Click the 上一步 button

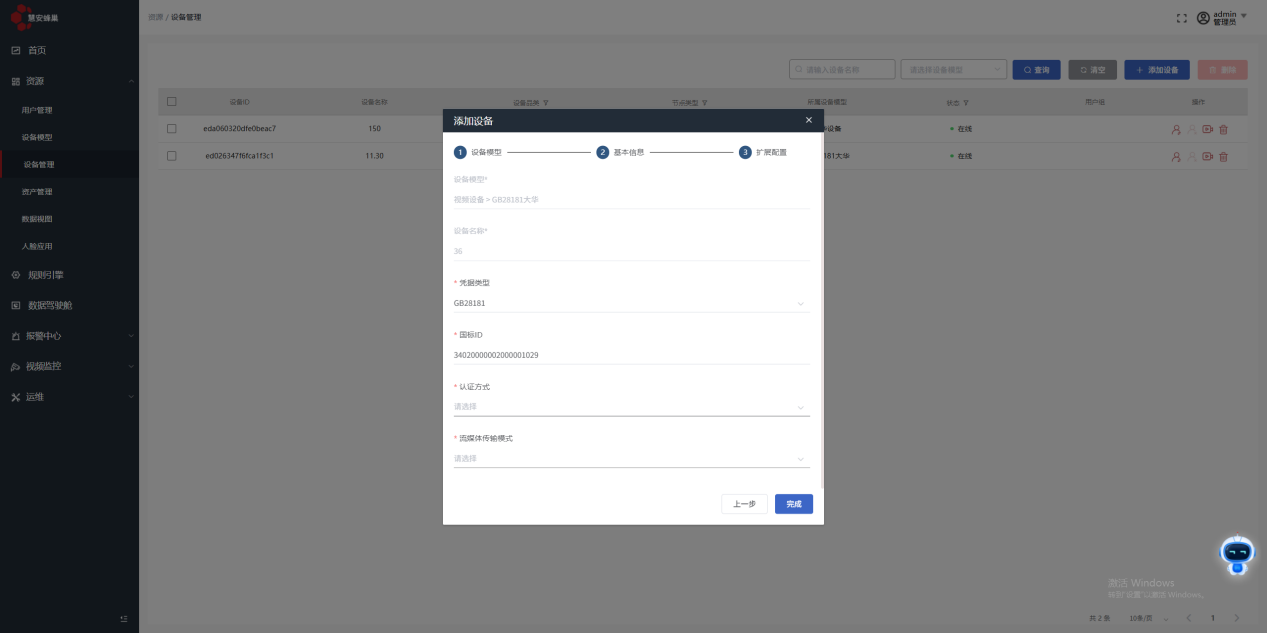744,504
